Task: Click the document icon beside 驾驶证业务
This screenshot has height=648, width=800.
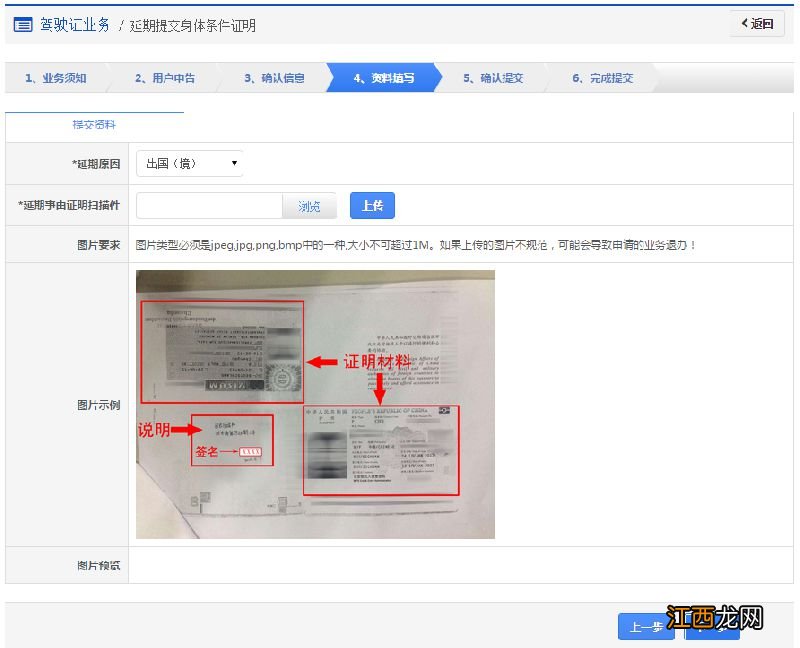Action: tap(23, 24)
